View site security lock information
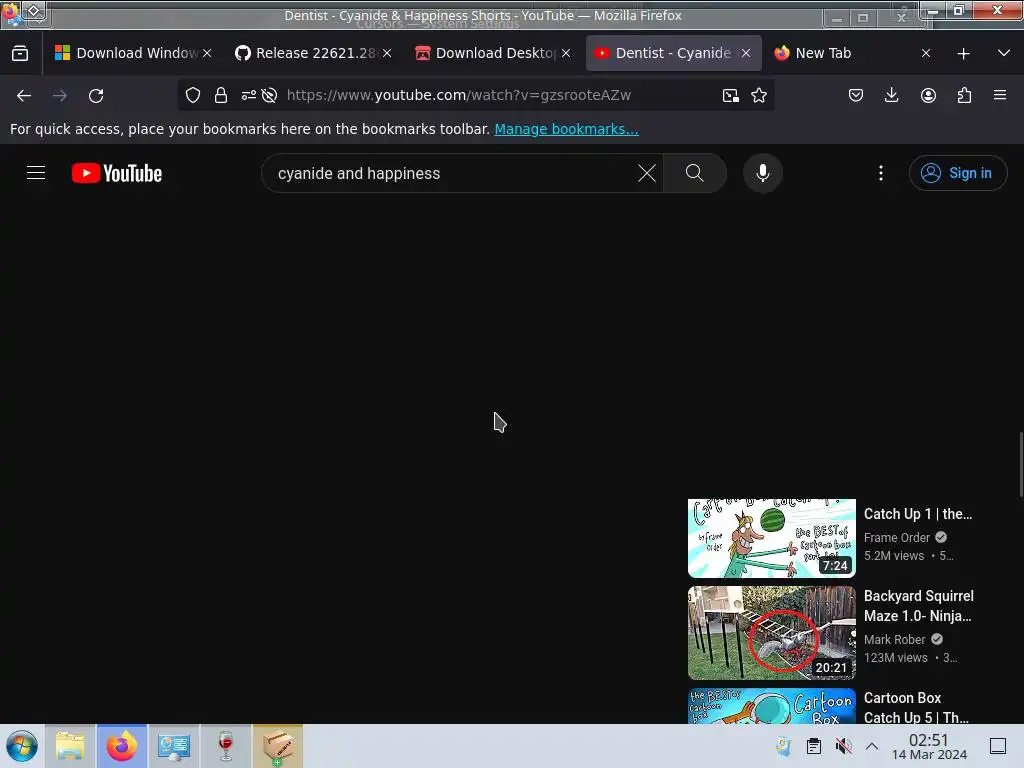Image resolution: width=1024 pixels, height=768 pixels. (x=221, y=95)
